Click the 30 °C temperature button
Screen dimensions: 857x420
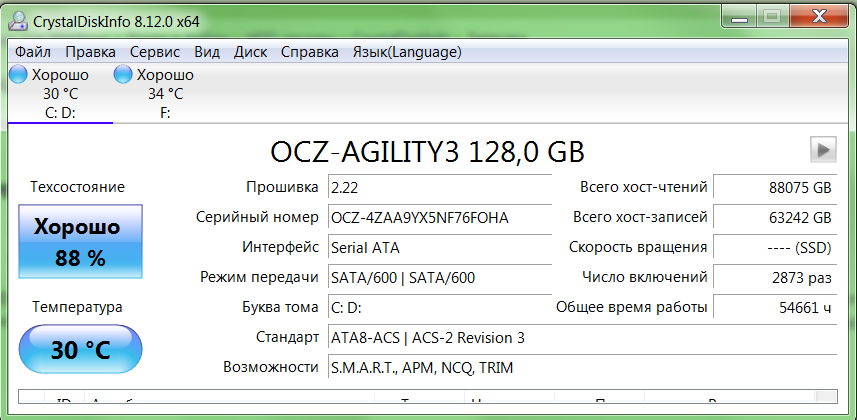[80, 352]
